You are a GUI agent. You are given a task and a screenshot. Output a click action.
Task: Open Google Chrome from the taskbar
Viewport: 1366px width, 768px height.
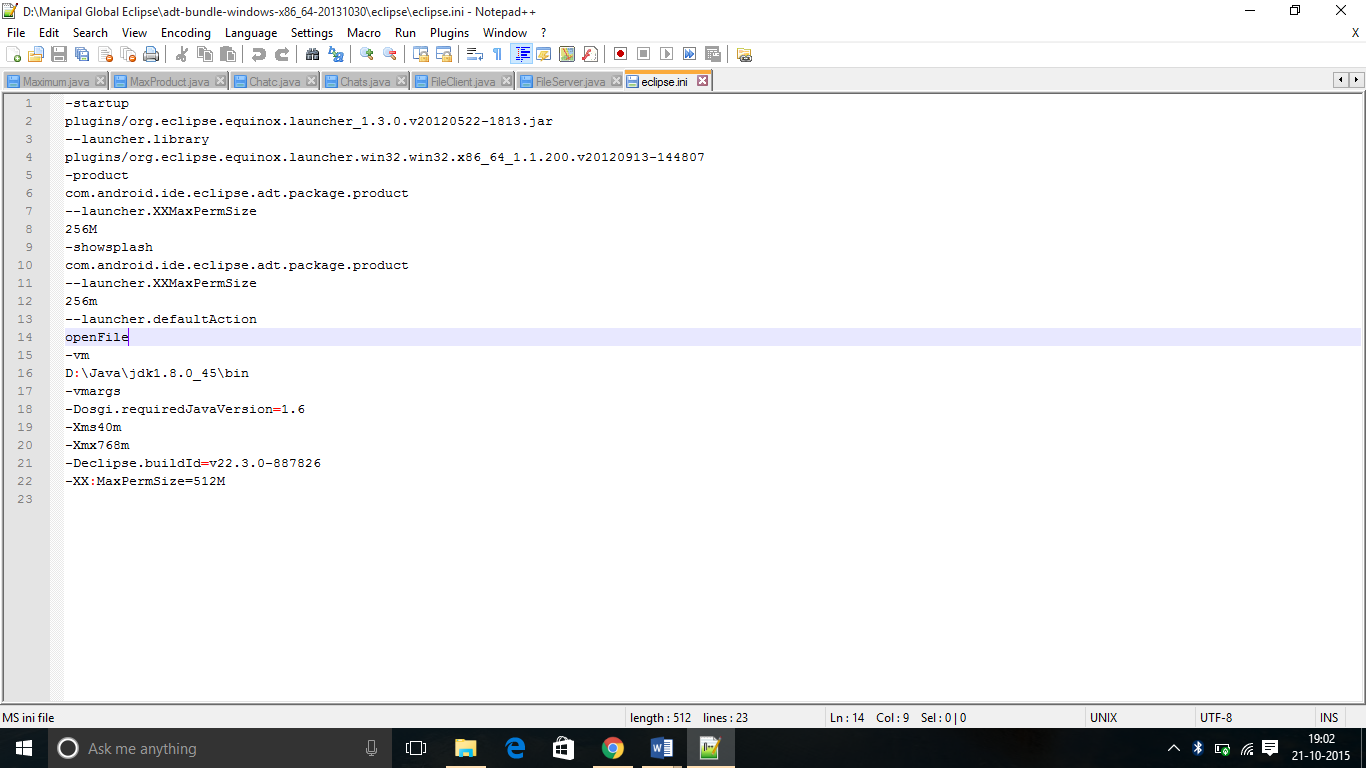tap(613, 748)
